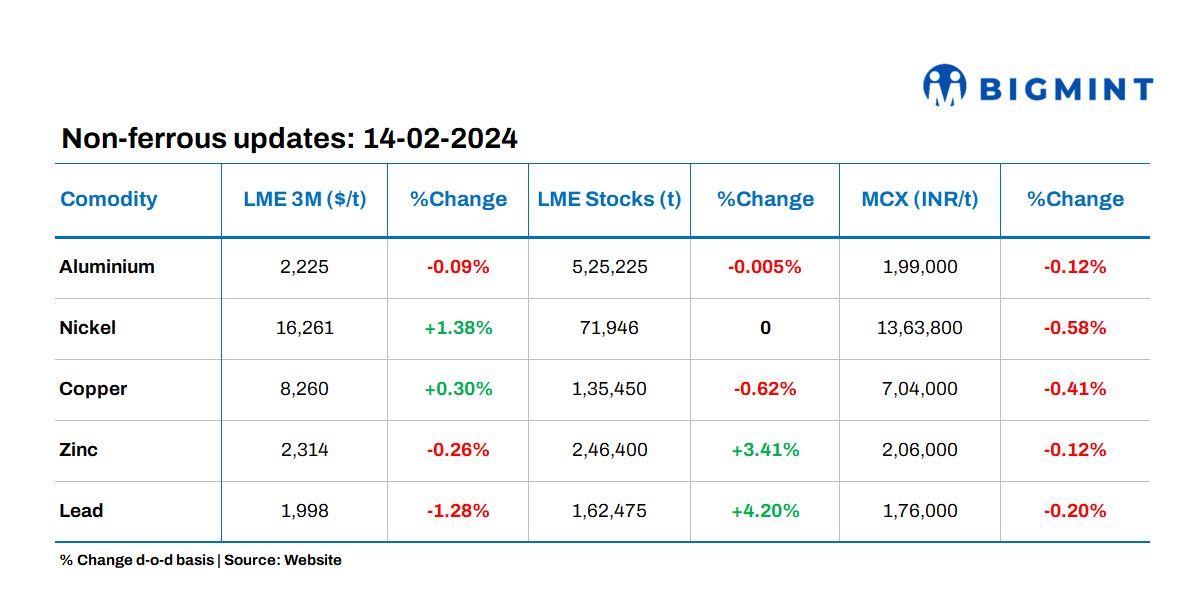The image size is (1200, 600).
Task: Click Nickel's LME 3M price 16,261
Action: tap(305, 328)
